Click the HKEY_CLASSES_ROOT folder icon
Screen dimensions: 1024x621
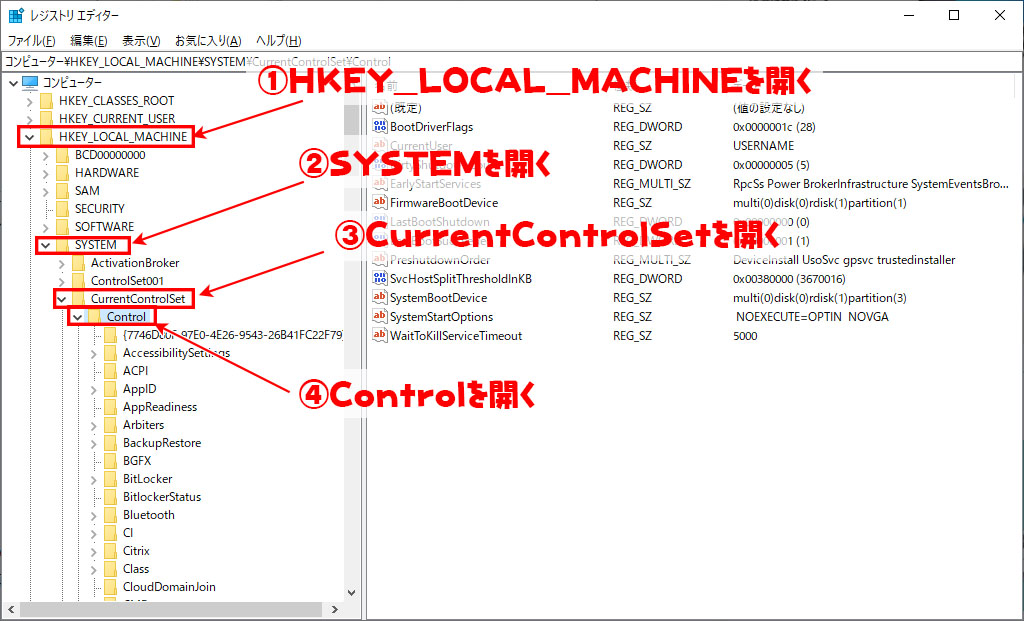click(x=46, y=101)
